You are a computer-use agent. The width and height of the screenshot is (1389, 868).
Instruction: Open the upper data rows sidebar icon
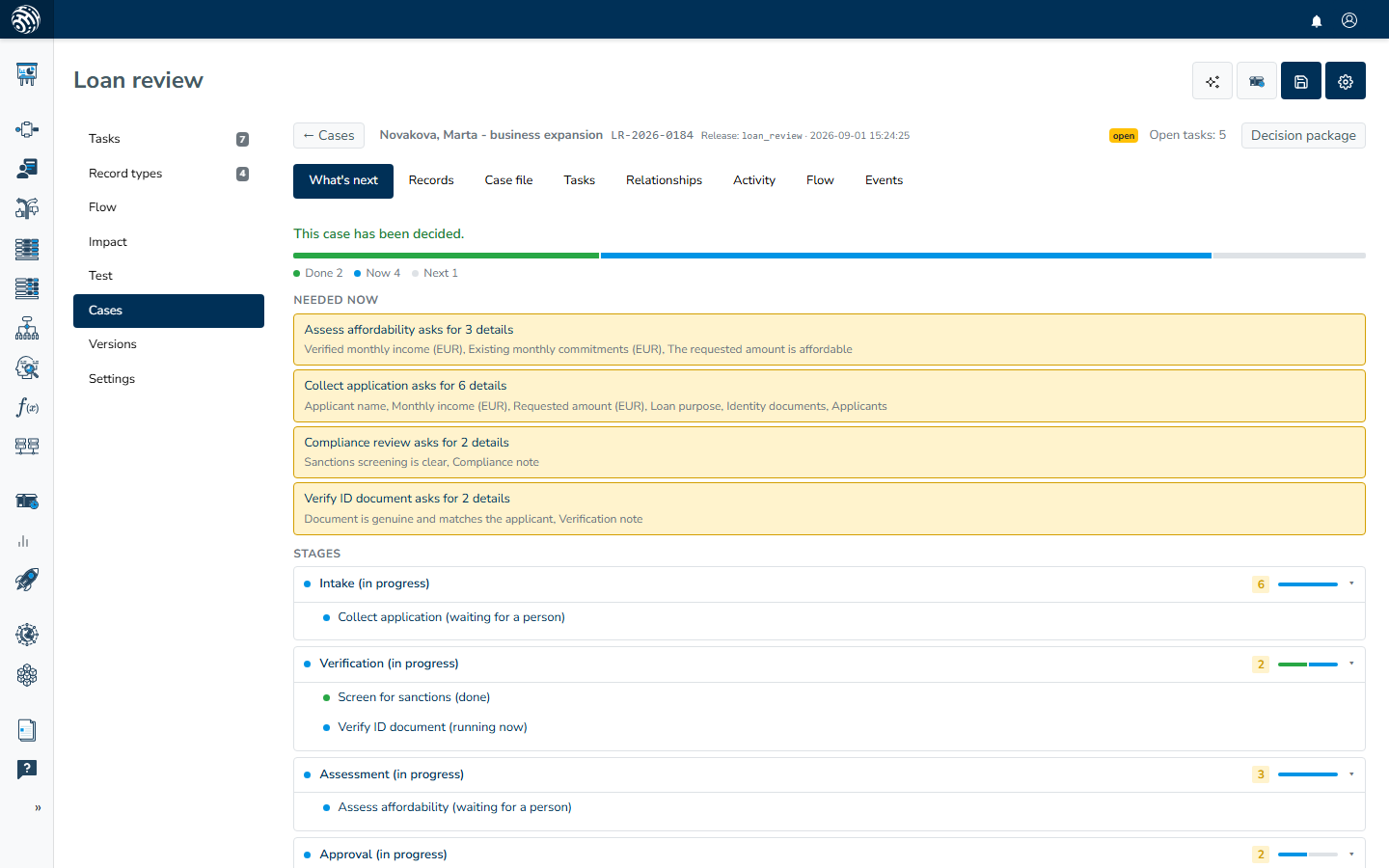[27, 249]
